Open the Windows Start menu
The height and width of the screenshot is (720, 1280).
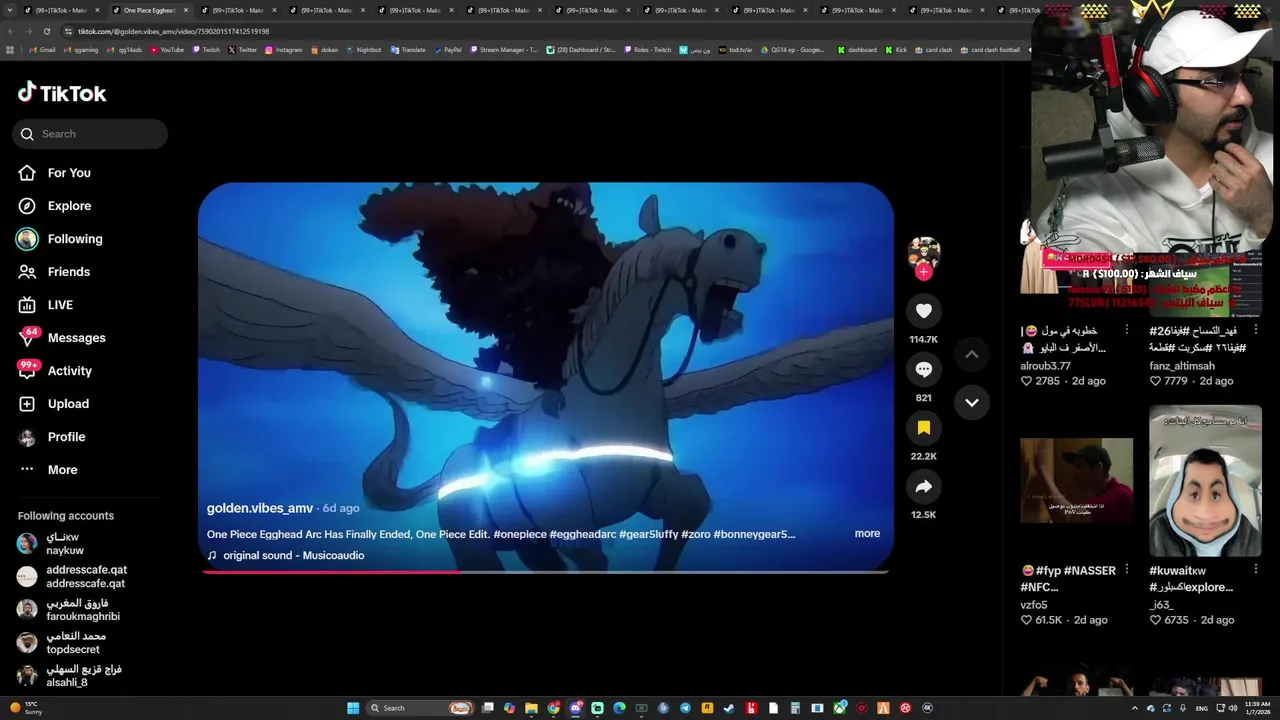(x=353, y=708)
